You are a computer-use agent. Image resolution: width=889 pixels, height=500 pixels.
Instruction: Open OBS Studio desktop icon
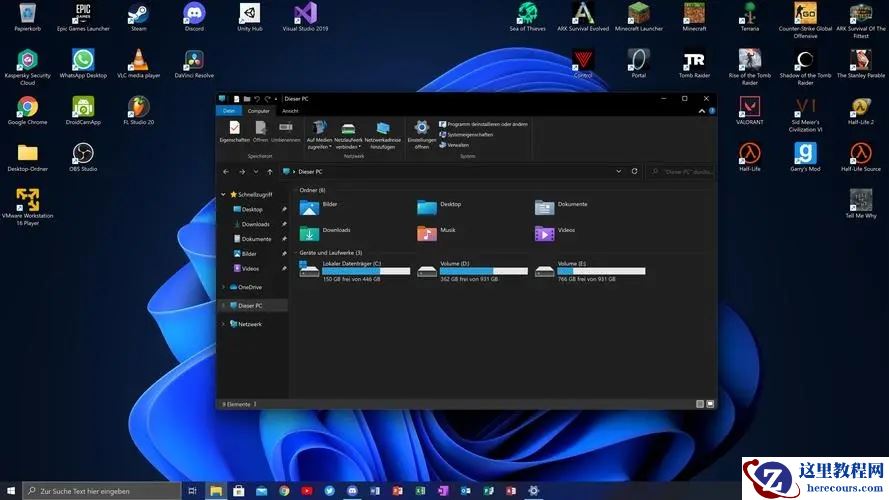coord(83,157)
